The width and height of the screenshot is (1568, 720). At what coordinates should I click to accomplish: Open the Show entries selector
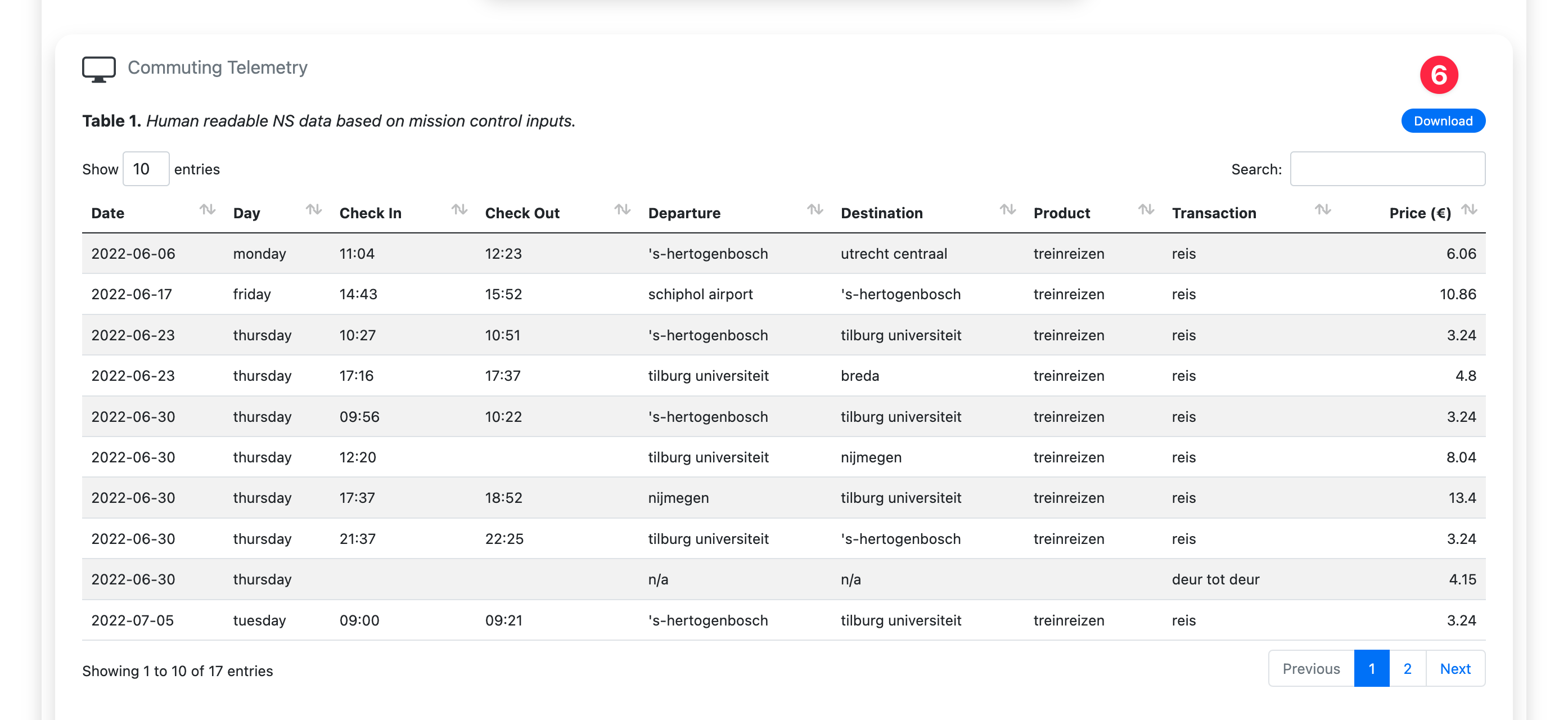point(146,169)
